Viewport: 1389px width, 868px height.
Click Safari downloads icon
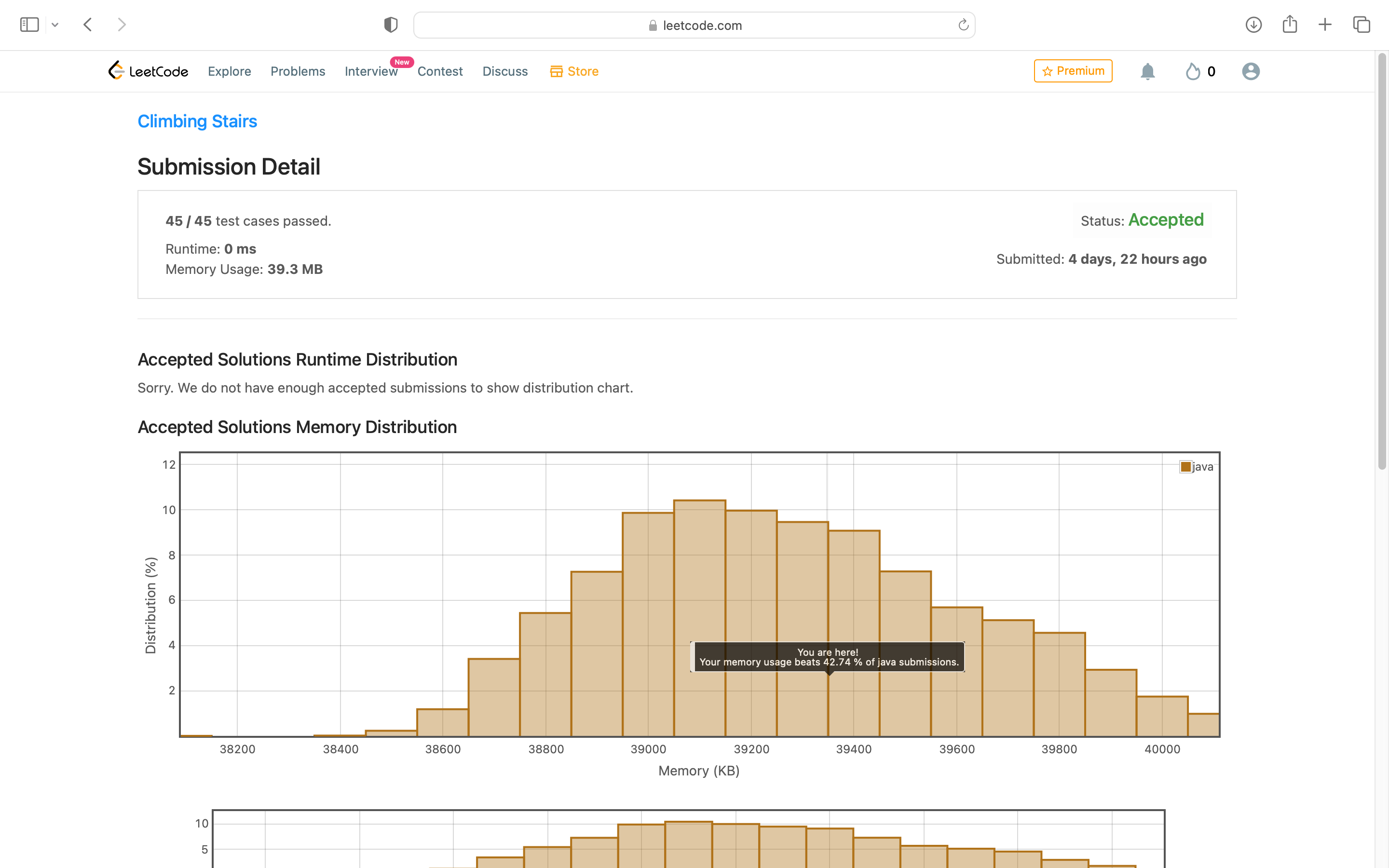point(1253,25)
